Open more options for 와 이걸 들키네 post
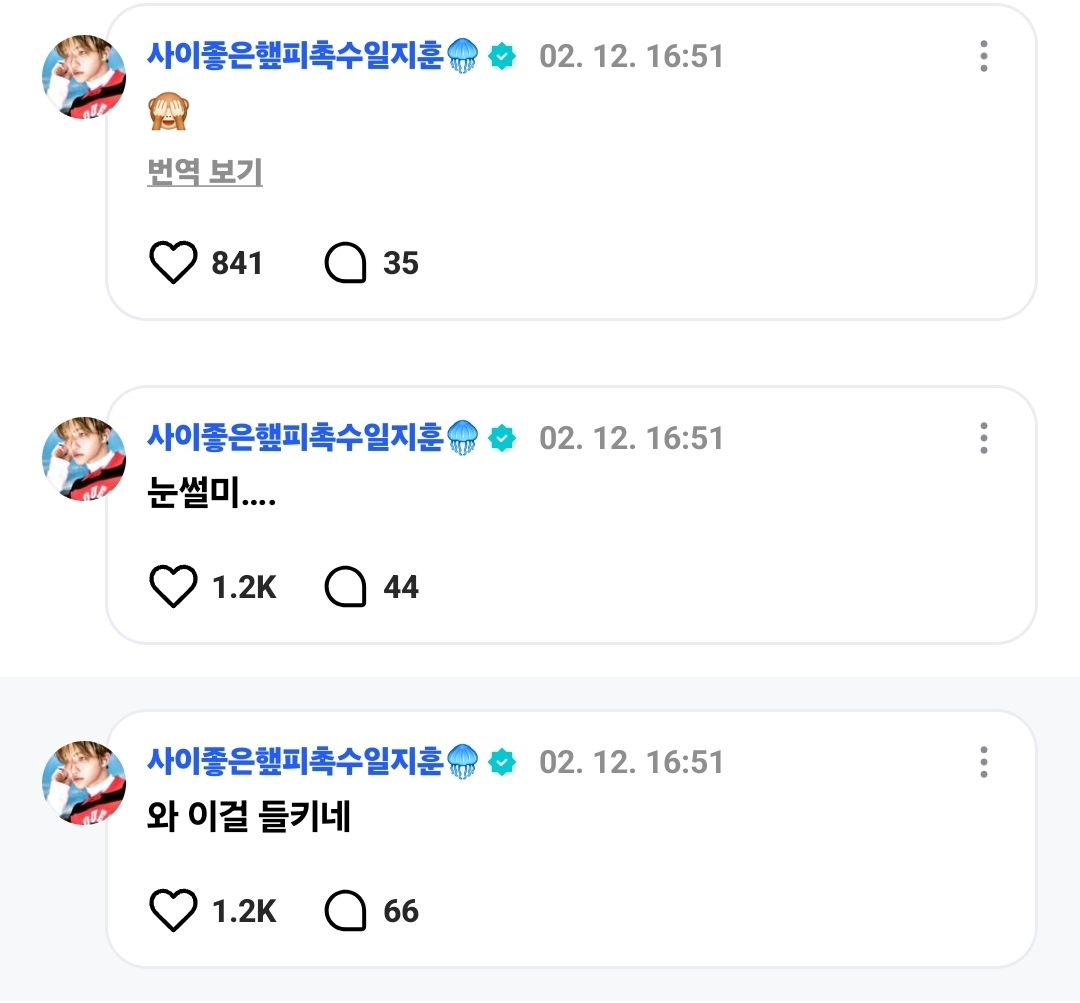This screenshot has height=1003, width=1080. [x=984, y=762]
